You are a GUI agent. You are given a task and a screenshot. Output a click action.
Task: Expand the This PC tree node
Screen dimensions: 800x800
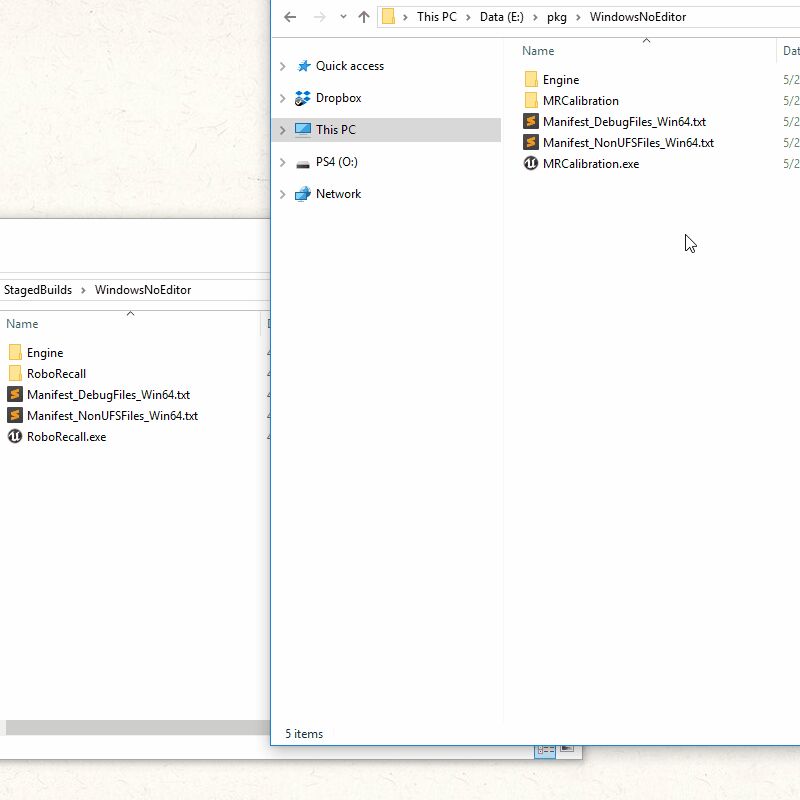coord(283,130)
